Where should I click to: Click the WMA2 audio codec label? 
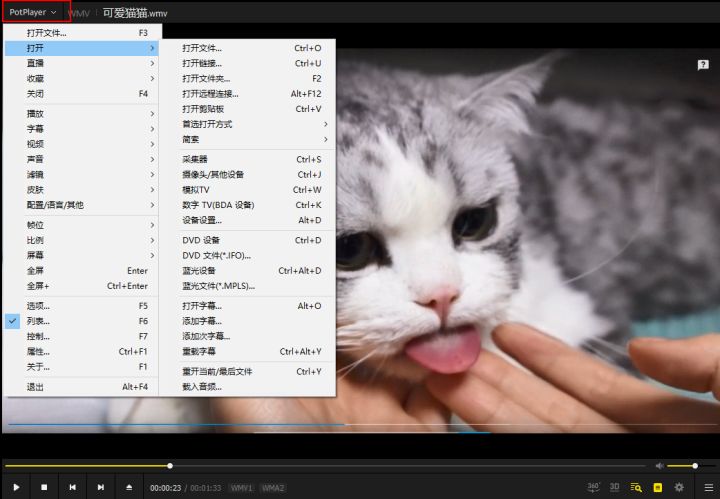[273, 488]
